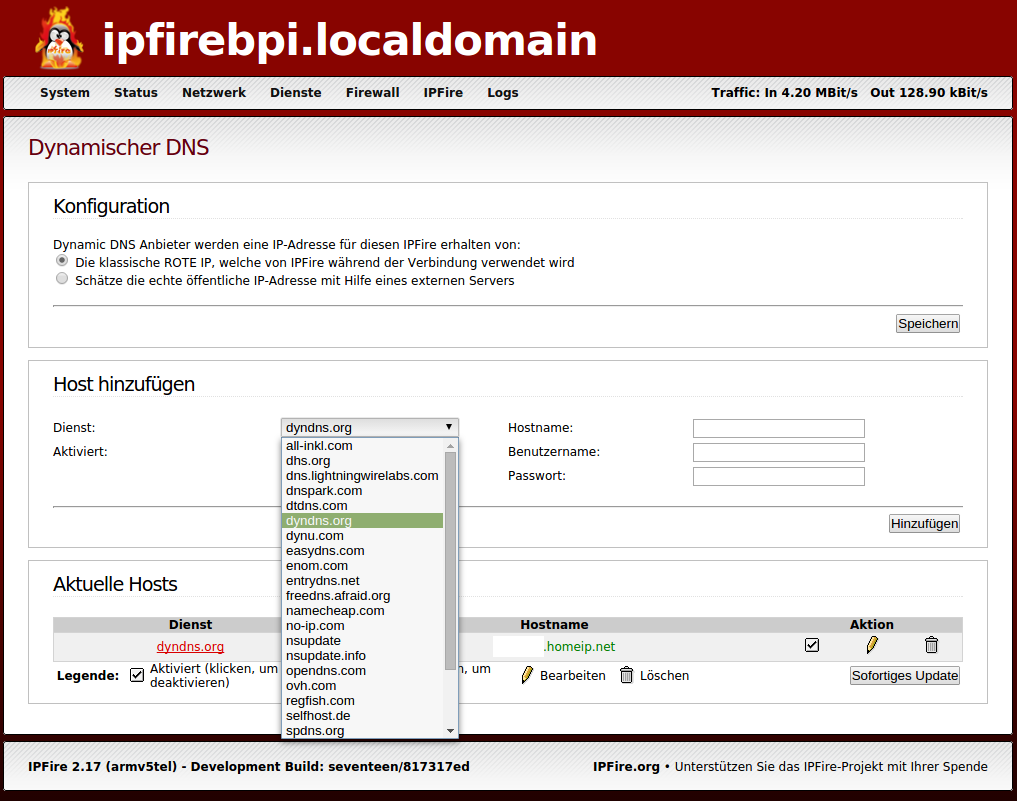
Task: Pick freedns.afraid.org from dropdown
Action: click(363, 595)
